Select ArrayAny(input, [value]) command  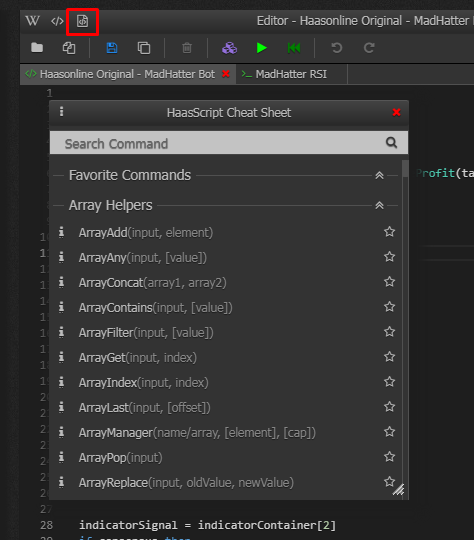(143, 258)
